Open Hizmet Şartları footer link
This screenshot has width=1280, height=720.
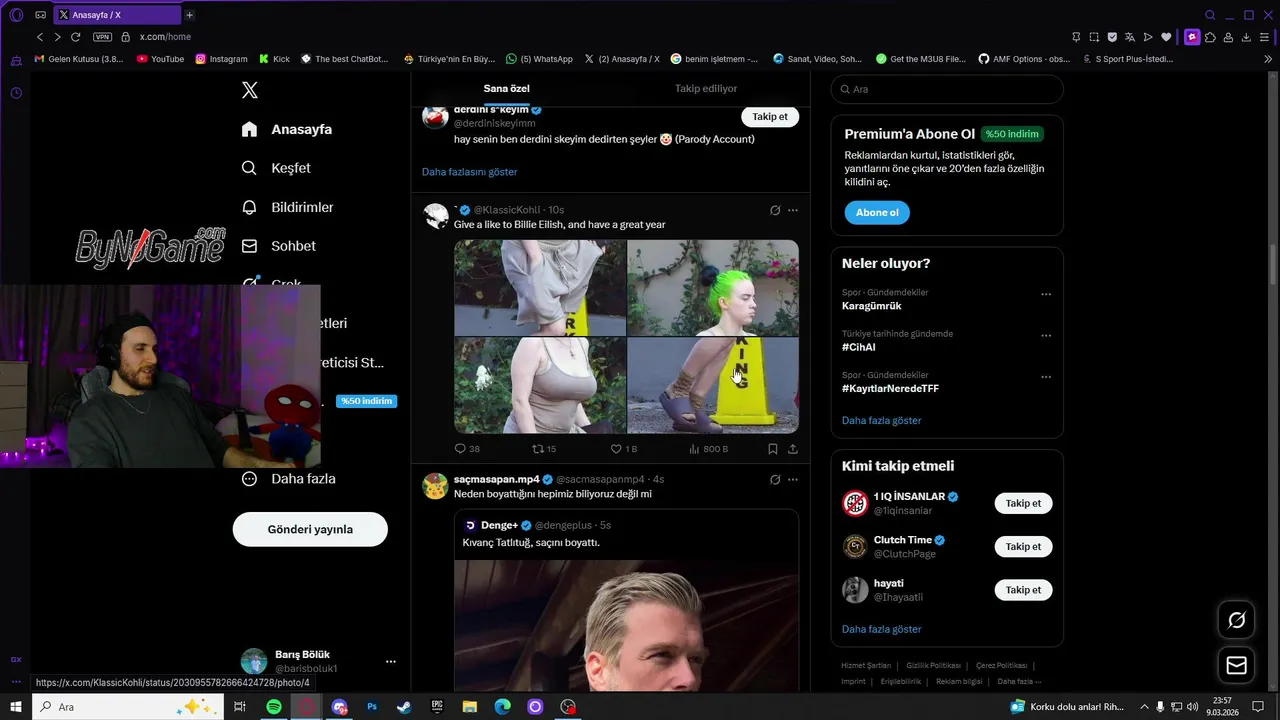tap(866, 665)
